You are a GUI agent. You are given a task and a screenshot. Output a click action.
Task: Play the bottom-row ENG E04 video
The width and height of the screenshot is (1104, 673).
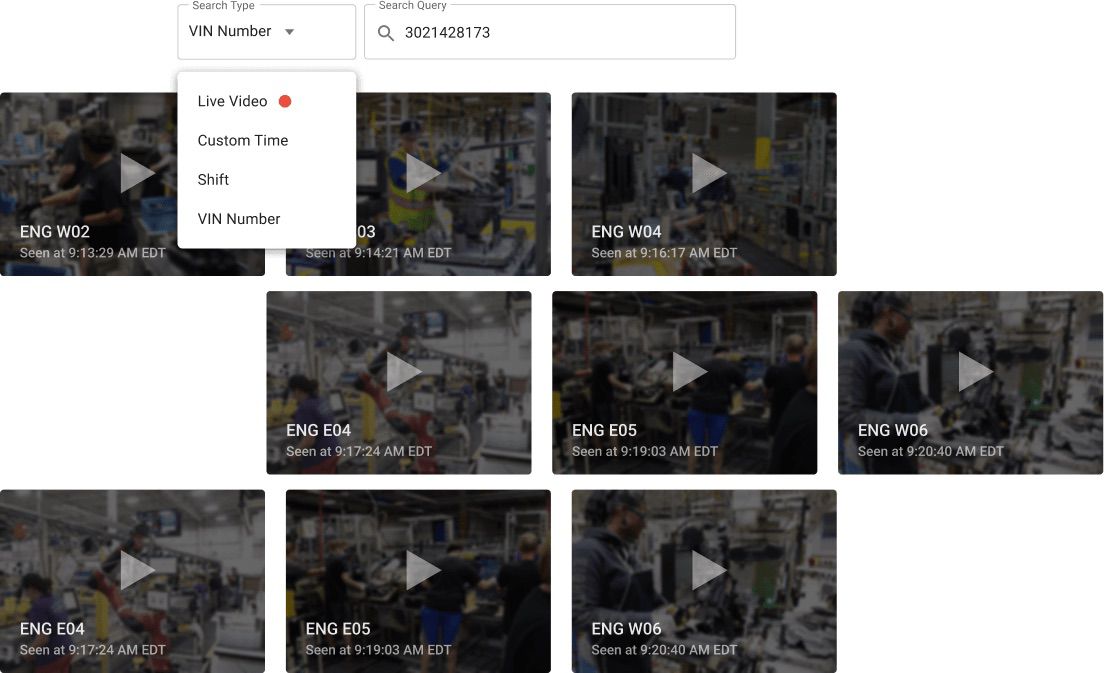[x=137, y=570]
